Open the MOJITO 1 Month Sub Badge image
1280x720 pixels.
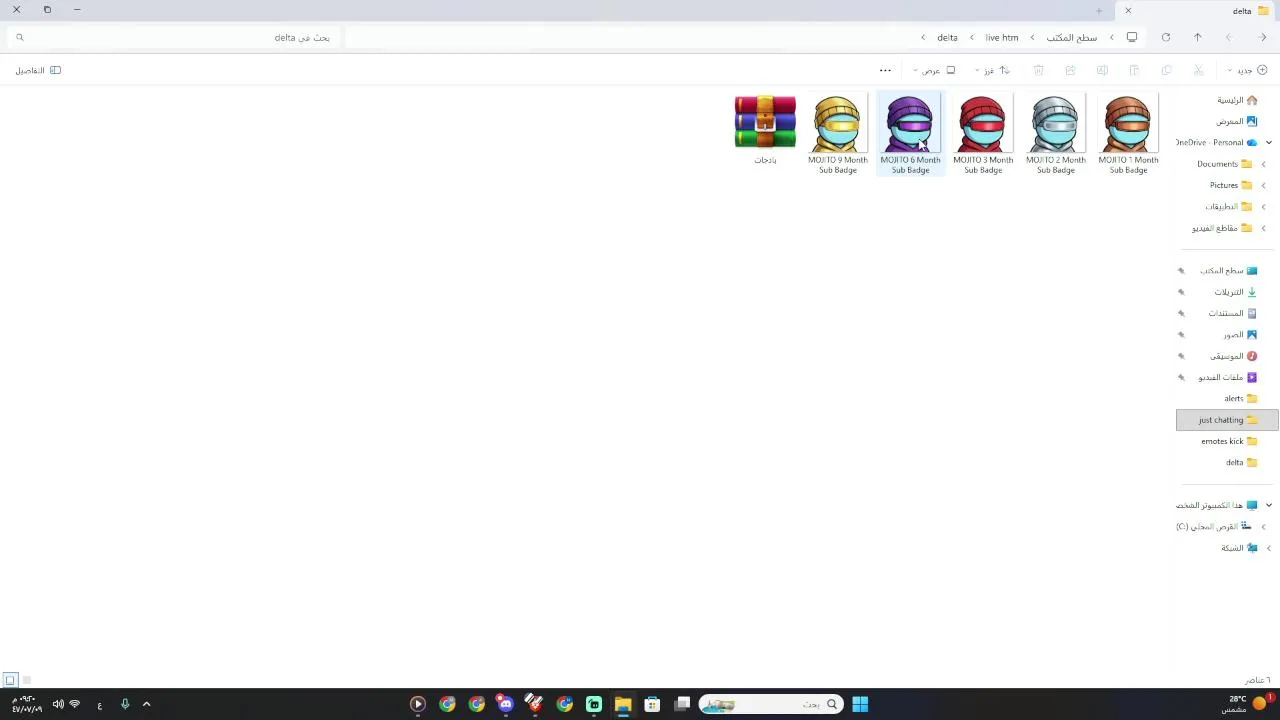click(x=1128, y=134)
